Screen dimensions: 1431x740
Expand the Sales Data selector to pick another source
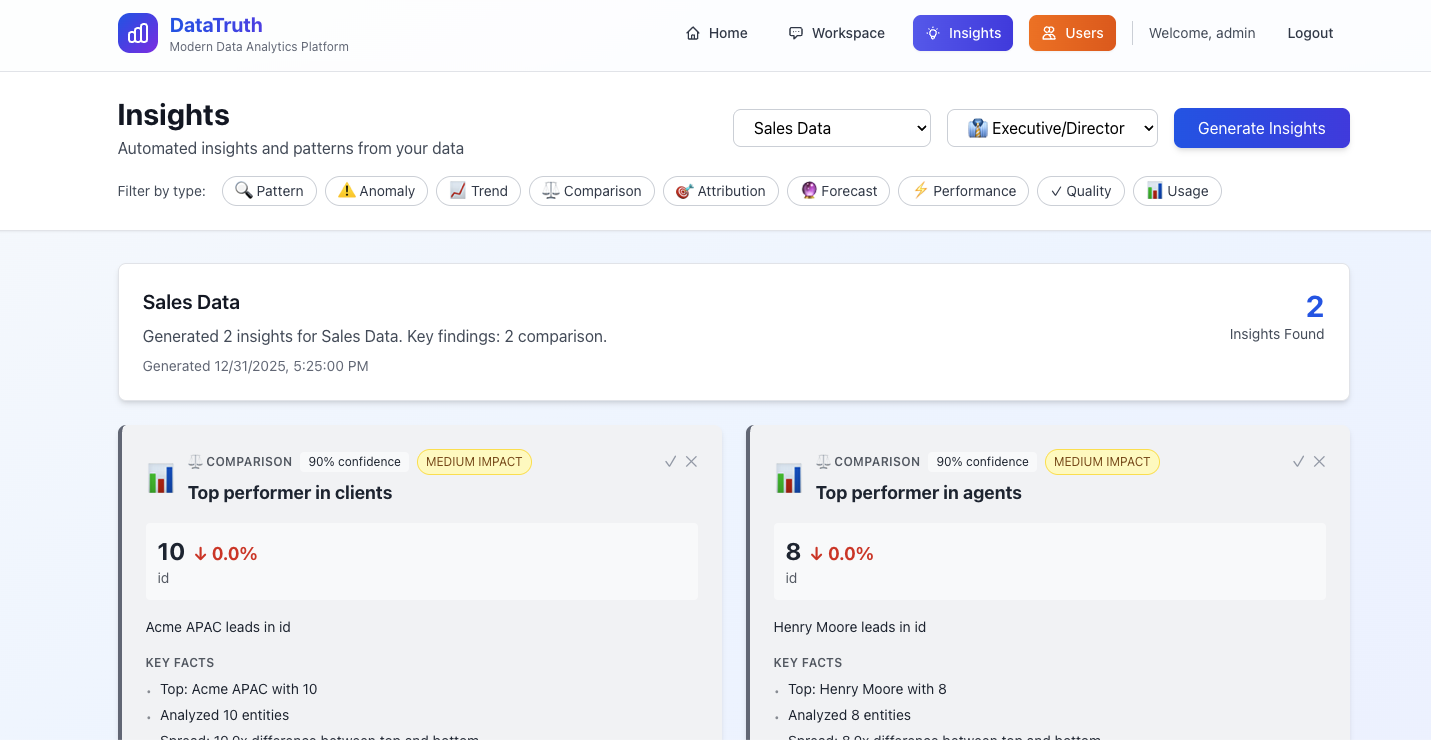click(x=831, y=128)
